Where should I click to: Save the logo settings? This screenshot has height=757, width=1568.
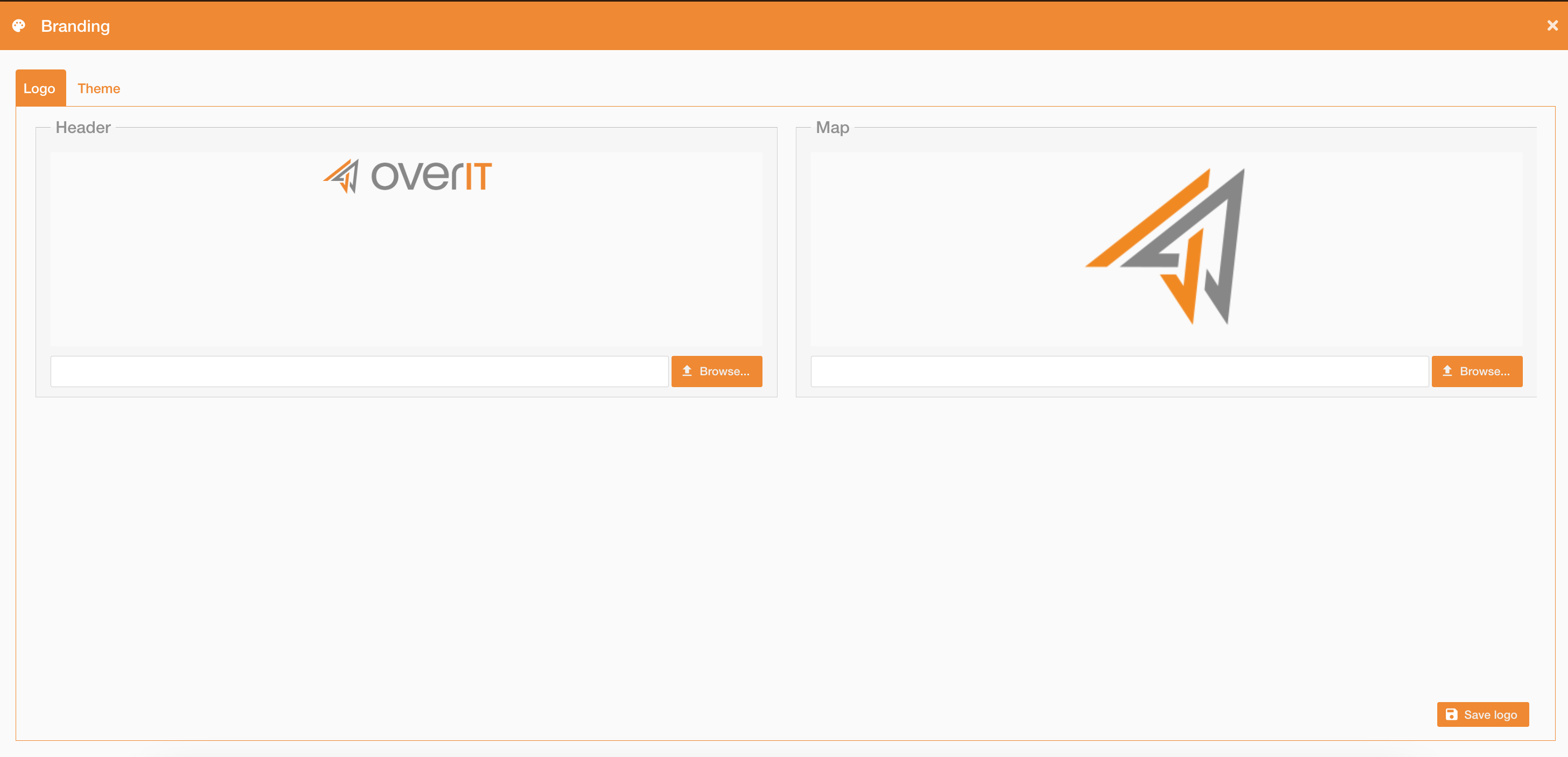point(1483,714)
